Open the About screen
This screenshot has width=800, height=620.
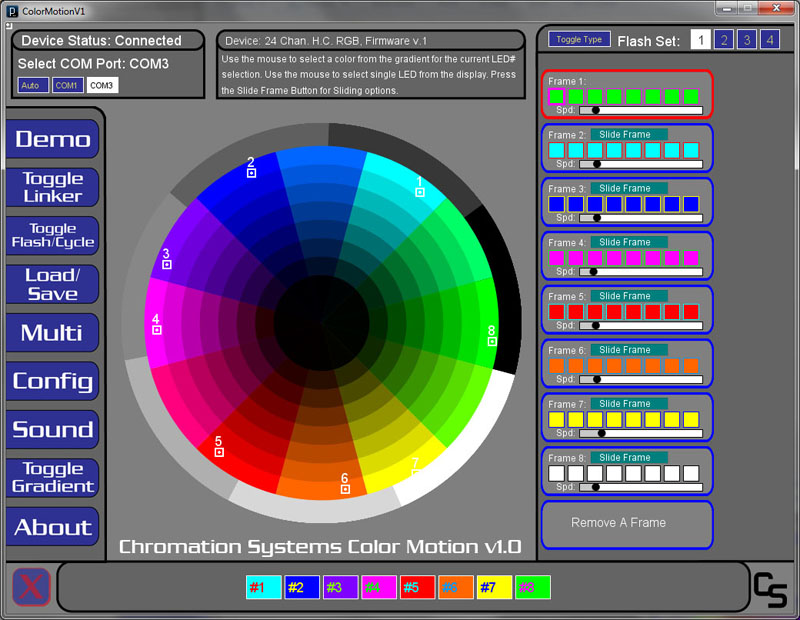point(53,527)
